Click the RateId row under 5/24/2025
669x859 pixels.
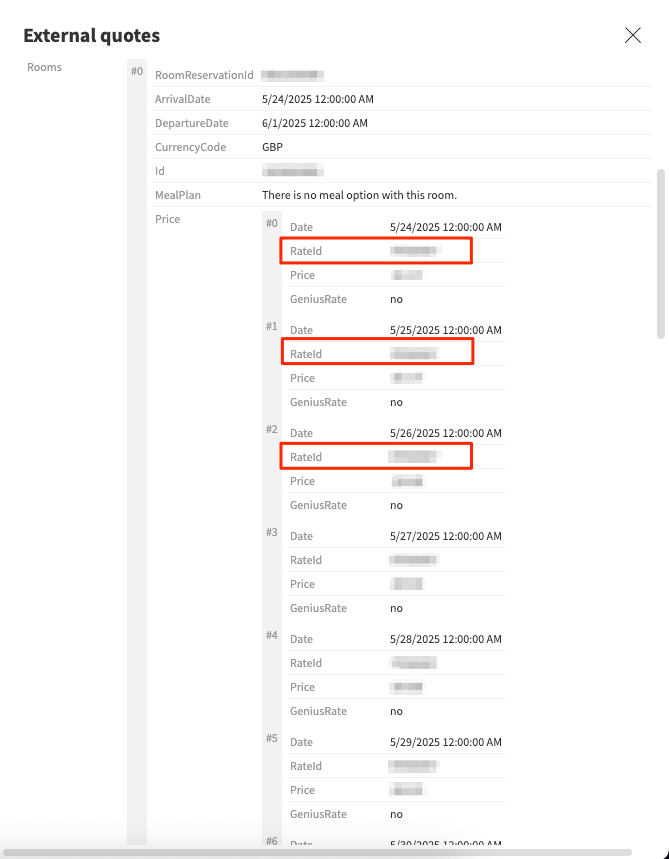(x=375, y=251)
